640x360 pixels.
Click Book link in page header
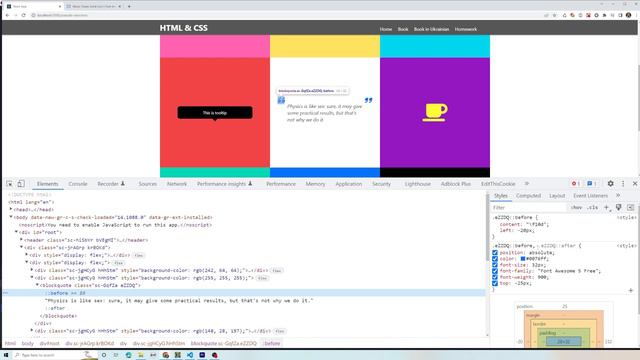coord(403,29)
